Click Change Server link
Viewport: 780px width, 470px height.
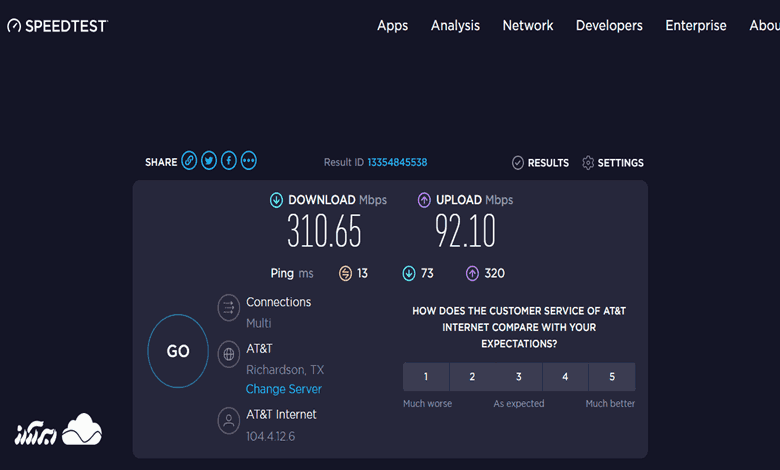point(284,389)
